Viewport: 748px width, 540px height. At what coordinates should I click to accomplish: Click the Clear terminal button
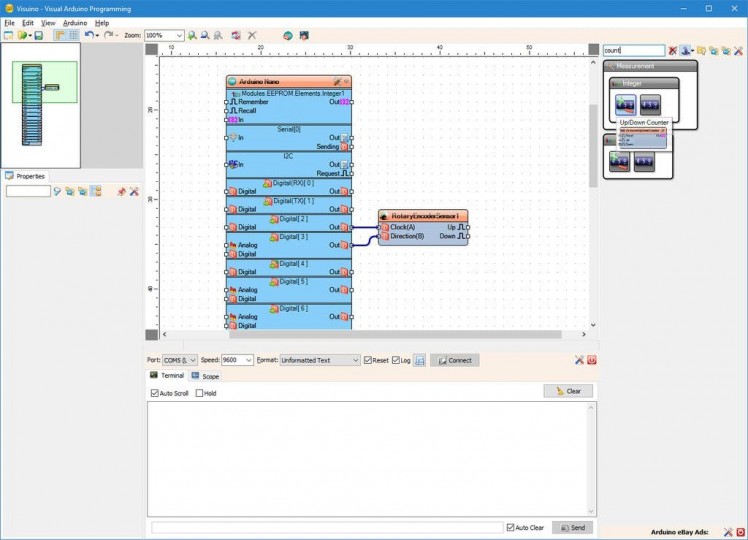[x=568, y=391]
